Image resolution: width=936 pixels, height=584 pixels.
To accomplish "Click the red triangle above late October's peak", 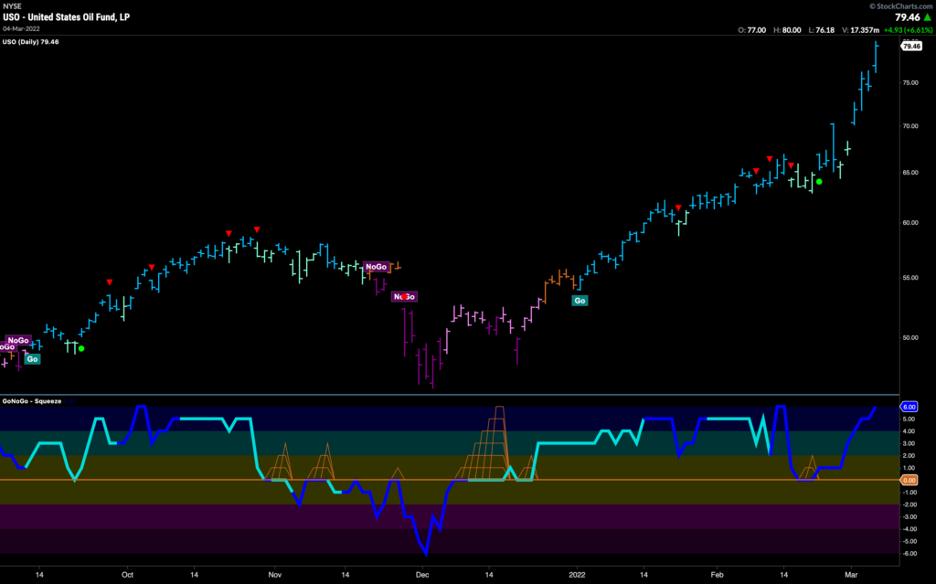I will pyautogui.click(x=257, y=229).
